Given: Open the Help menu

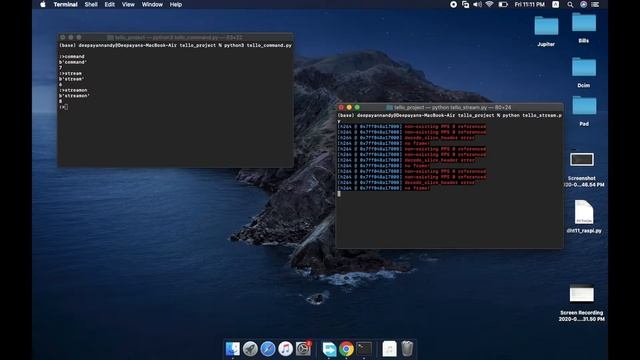Looking at the screenshot, I should pos(176,4).
